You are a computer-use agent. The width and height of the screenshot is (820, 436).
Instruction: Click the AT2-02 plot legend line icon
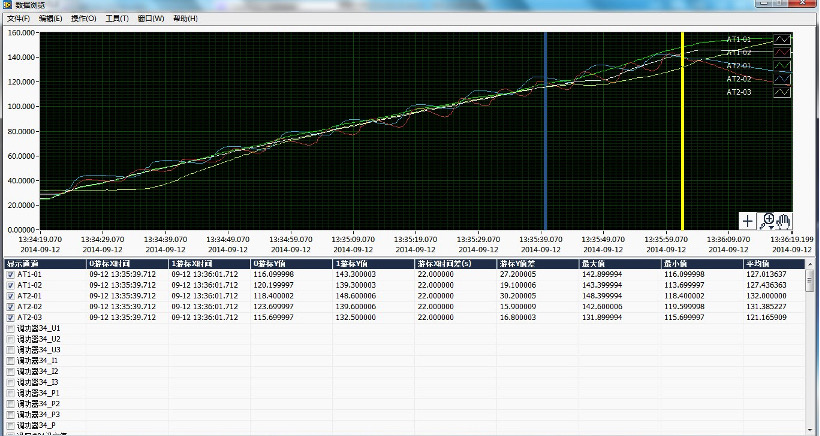pyautogui.click(x=783, y=79)
